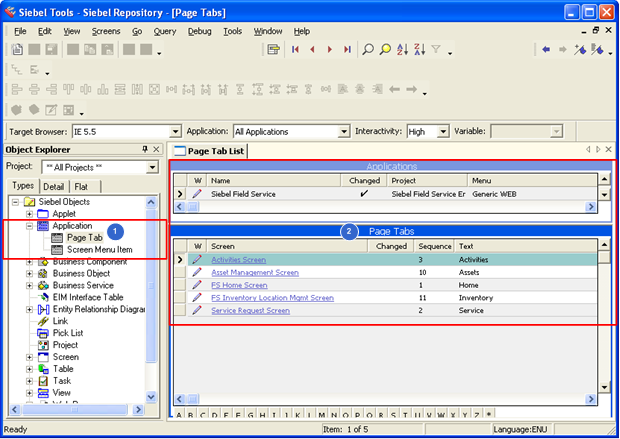This screenshot has width=620, height=439.
Task: Click pencil icon in Activities Screen row
Action: click(x=197, y=260)
